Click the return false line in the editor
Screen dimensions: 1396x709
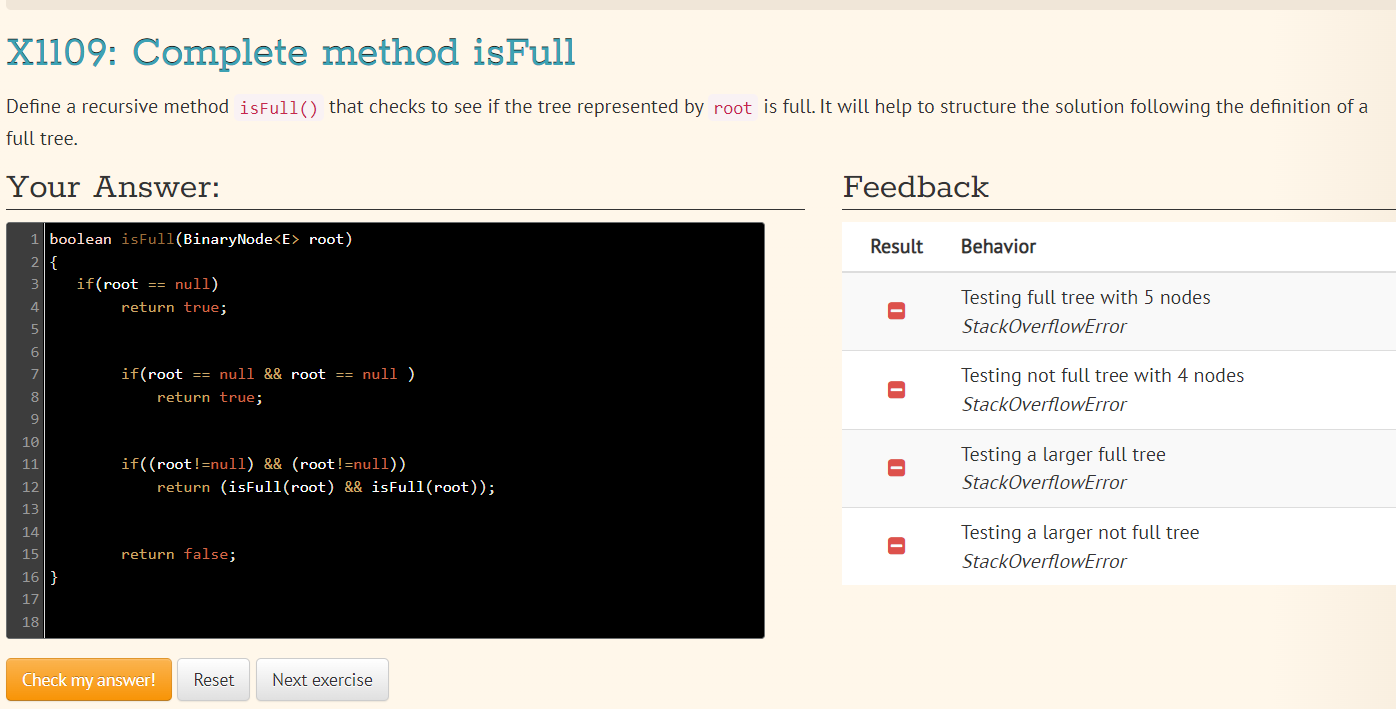179,554
